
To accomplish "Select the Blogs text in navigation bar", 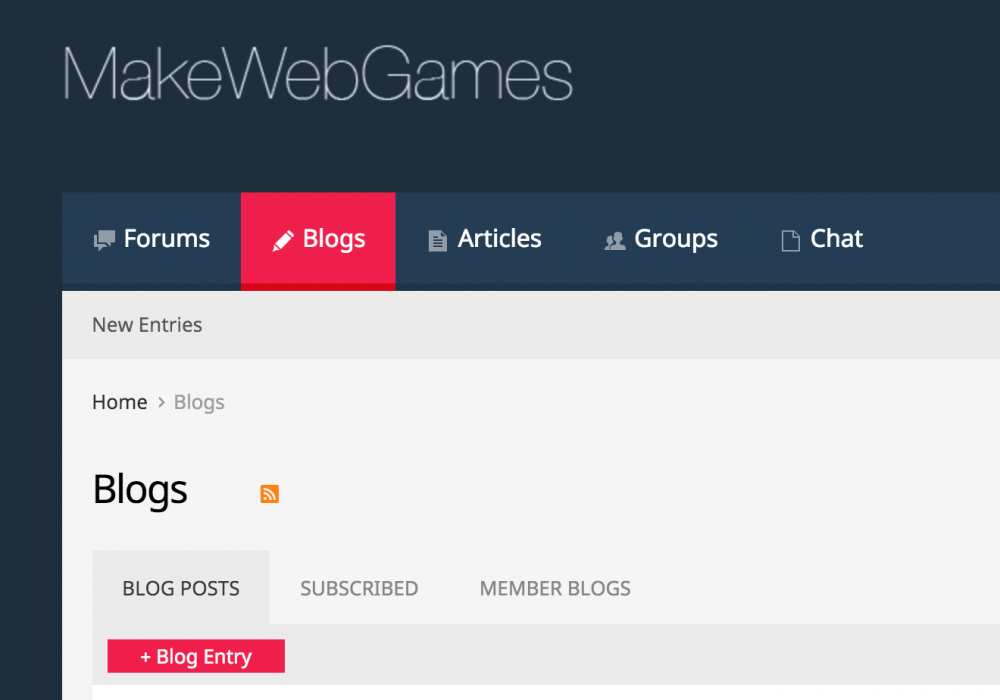I will (334, 239).
